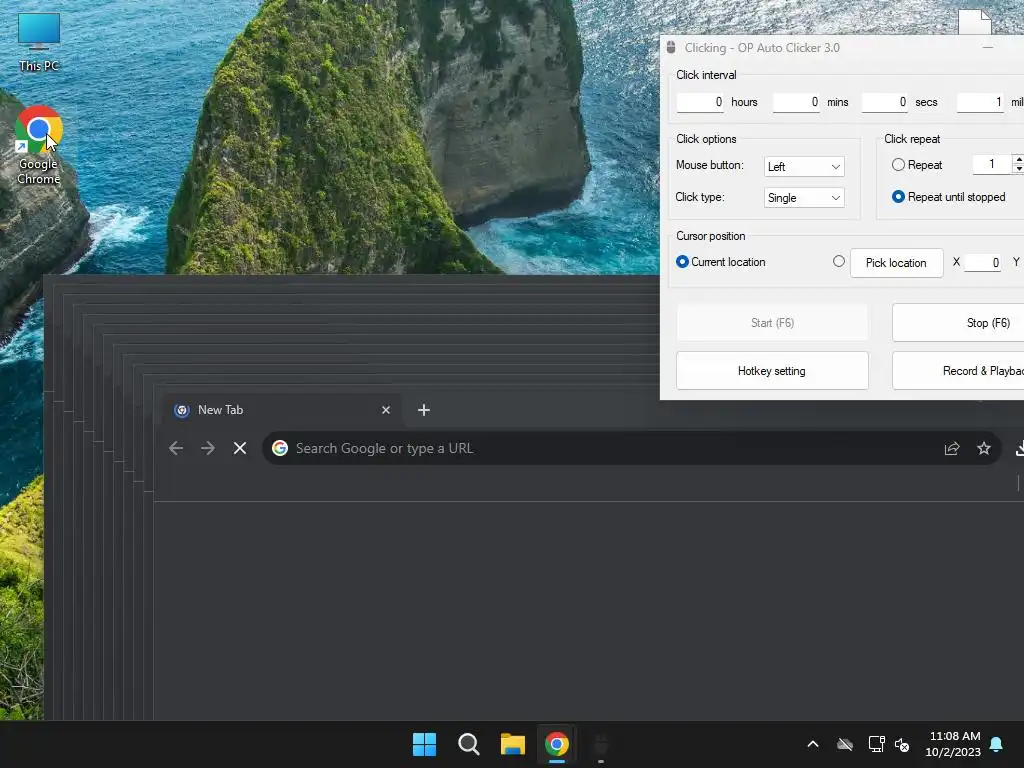Open the Mouse button dropdown
This screenshot has width=1024, height=768.
pyautogui.click(x=804, y=167)
